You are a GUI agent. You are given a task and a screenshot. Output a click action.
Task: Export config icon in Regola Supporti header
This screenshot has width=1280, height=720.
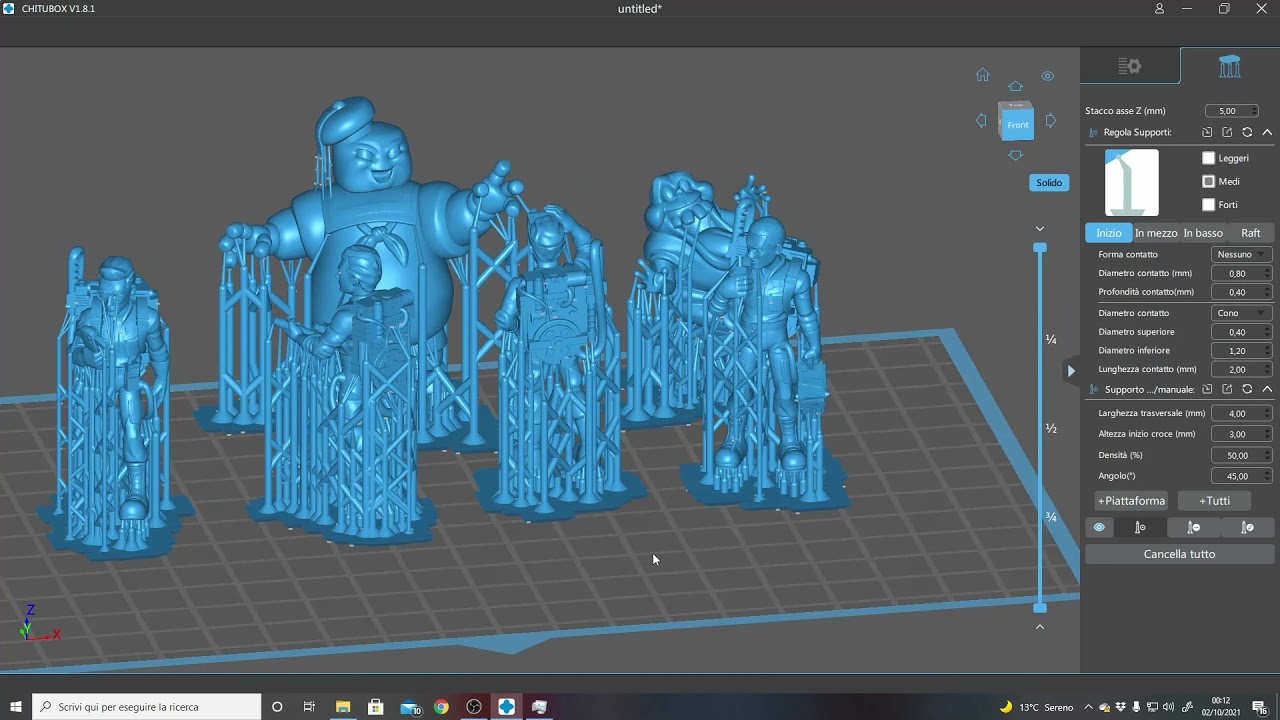(x=1227, y=132)
